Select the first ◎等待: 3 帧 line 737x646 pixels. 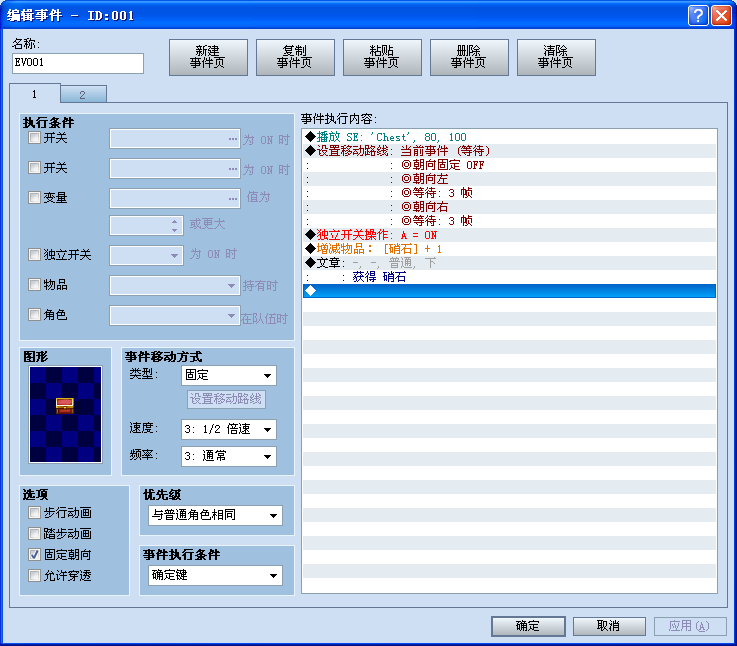pos(510,193)
